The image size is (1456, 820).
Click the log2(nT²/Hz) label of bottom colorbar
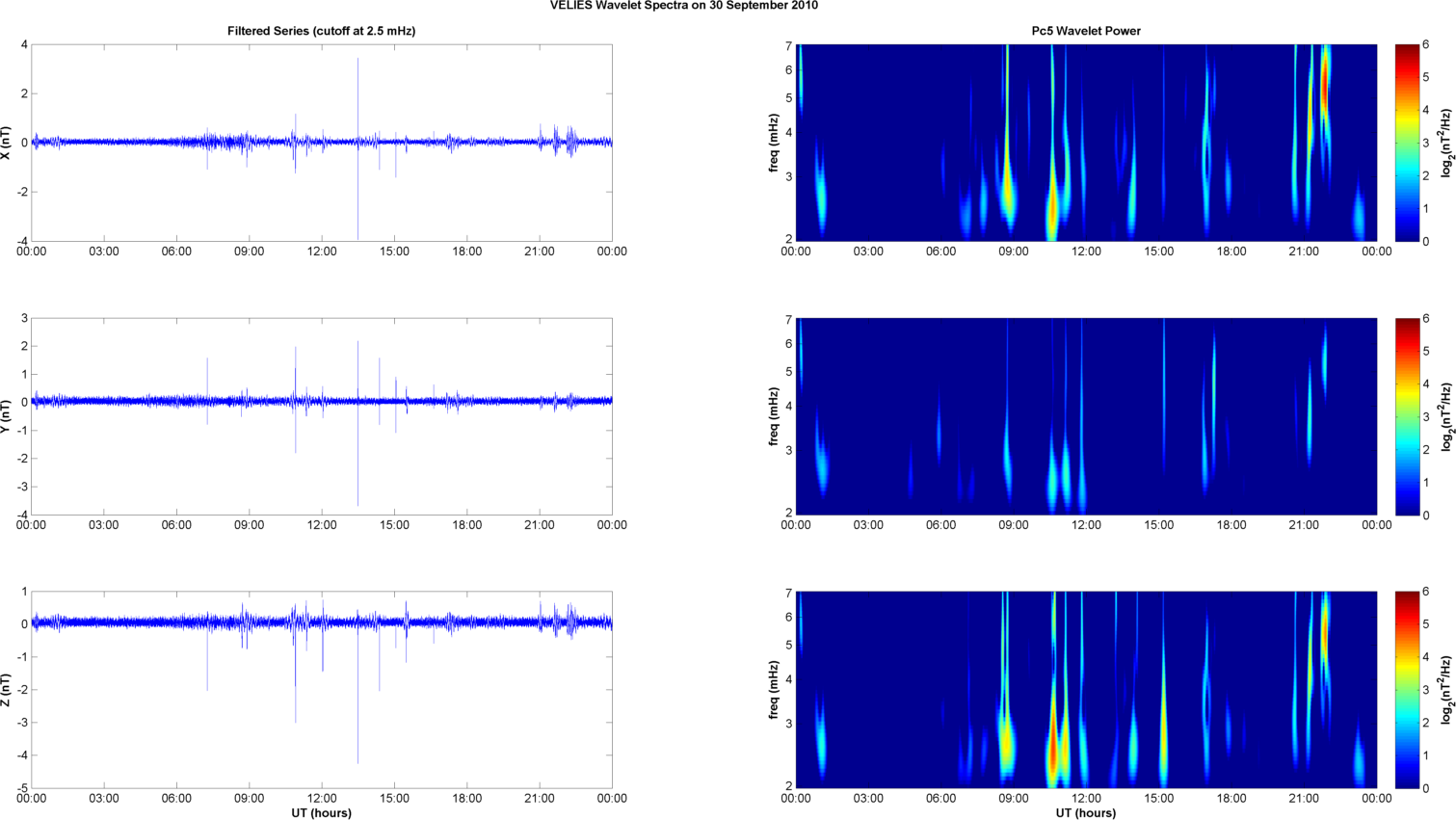pyautogui.click(x=1446, y=690)
